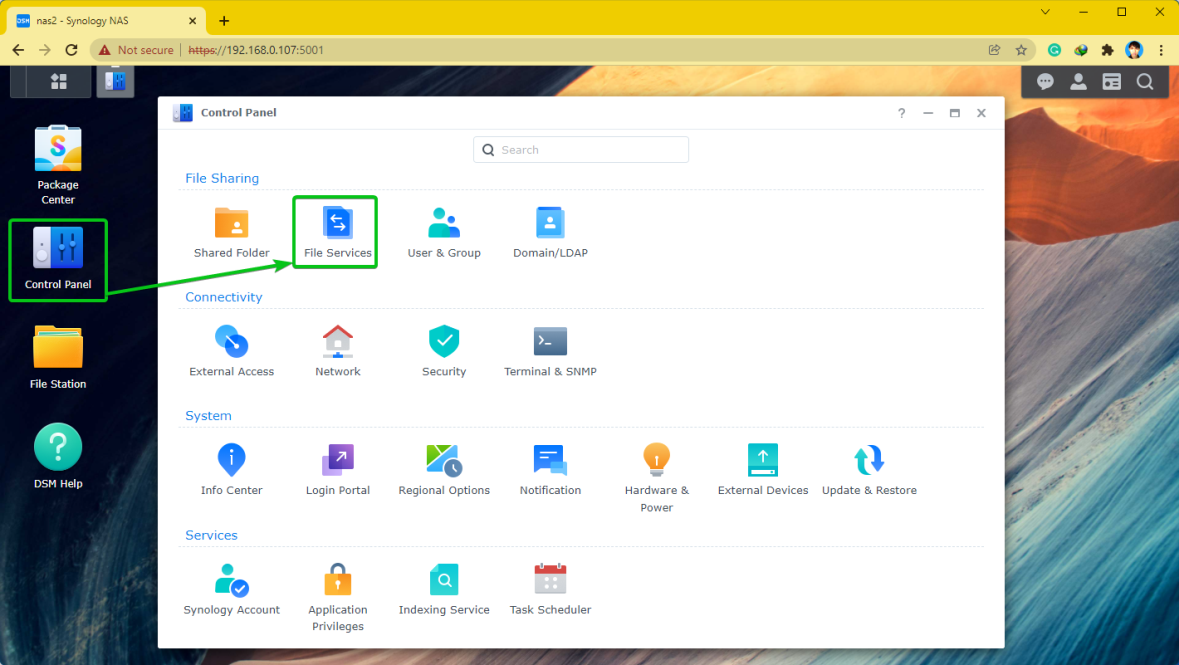Show the notifications chat bubble panel

1045,82
